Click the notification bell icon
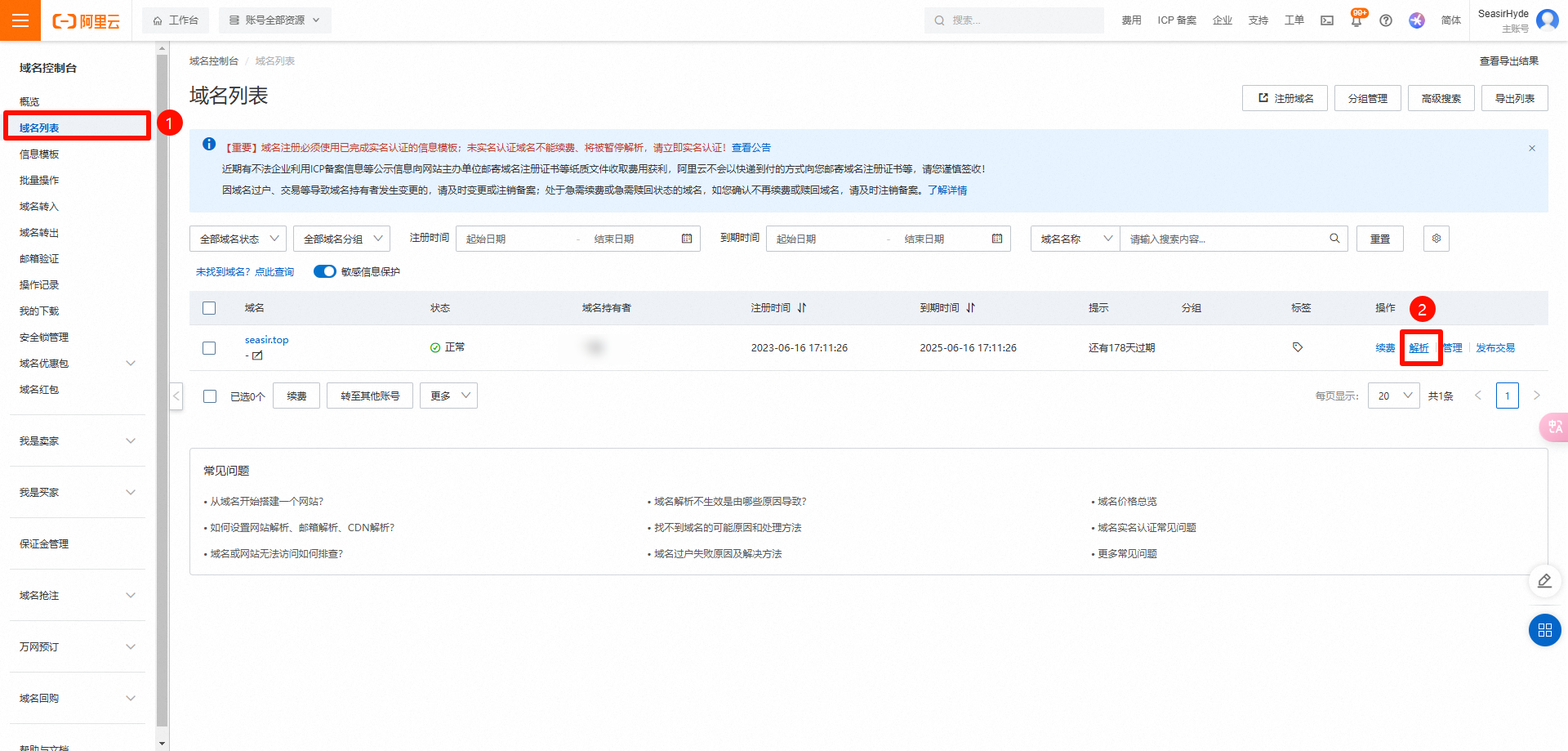This screenshot has width=1568, height=751. (1356, 21)
